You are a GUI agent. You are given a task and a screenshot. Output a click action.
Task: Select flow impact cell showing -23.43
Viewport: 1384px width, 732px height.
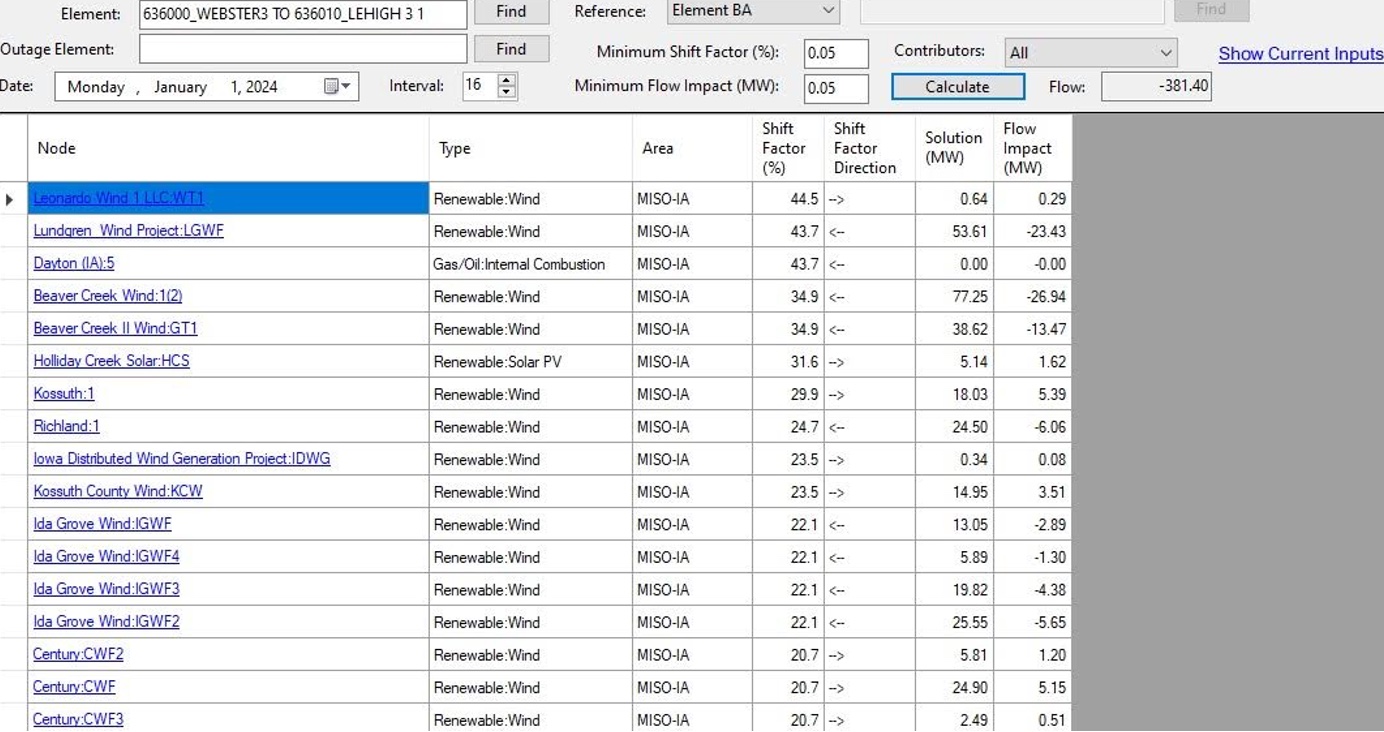(x=1033, y=231)
